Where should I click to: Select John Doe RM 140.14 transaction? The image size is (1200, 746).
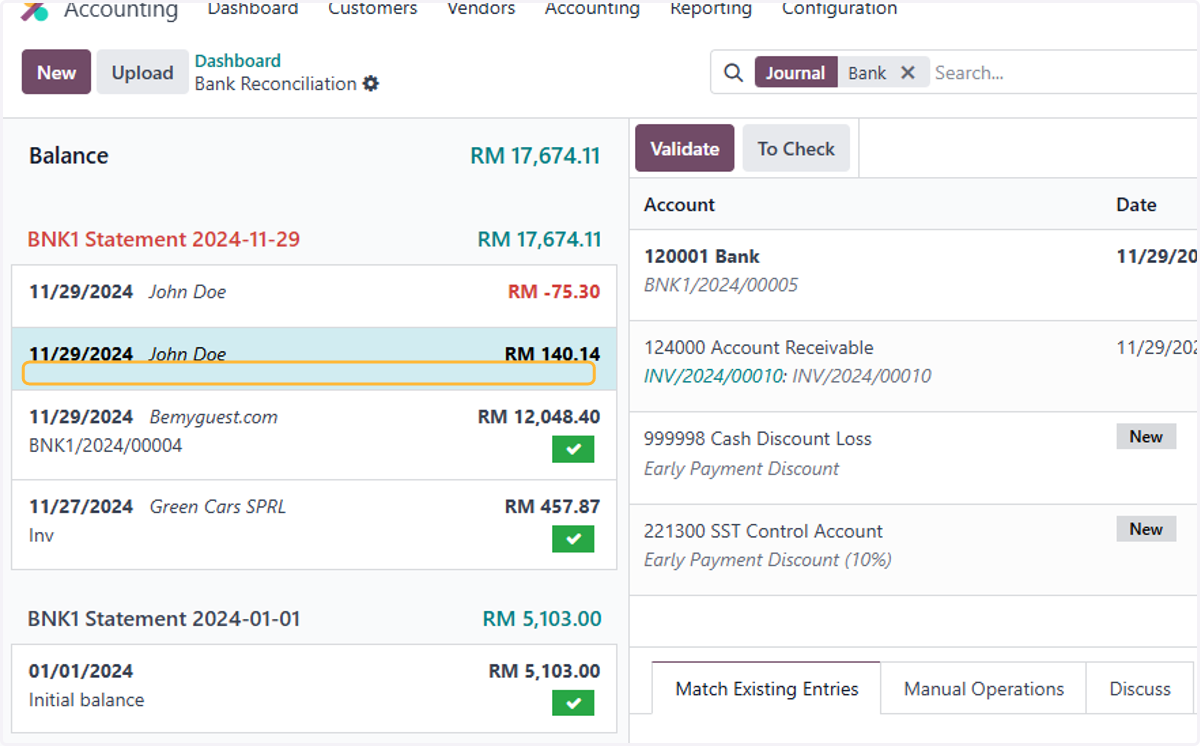(x=314, y=358)
